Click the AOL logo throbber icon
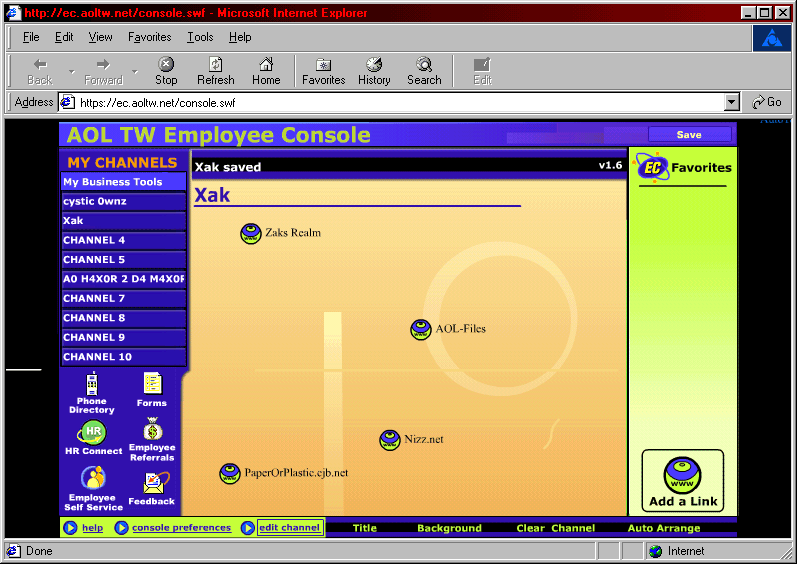Screen dimensions: 797x564 [x=772, y=38]
